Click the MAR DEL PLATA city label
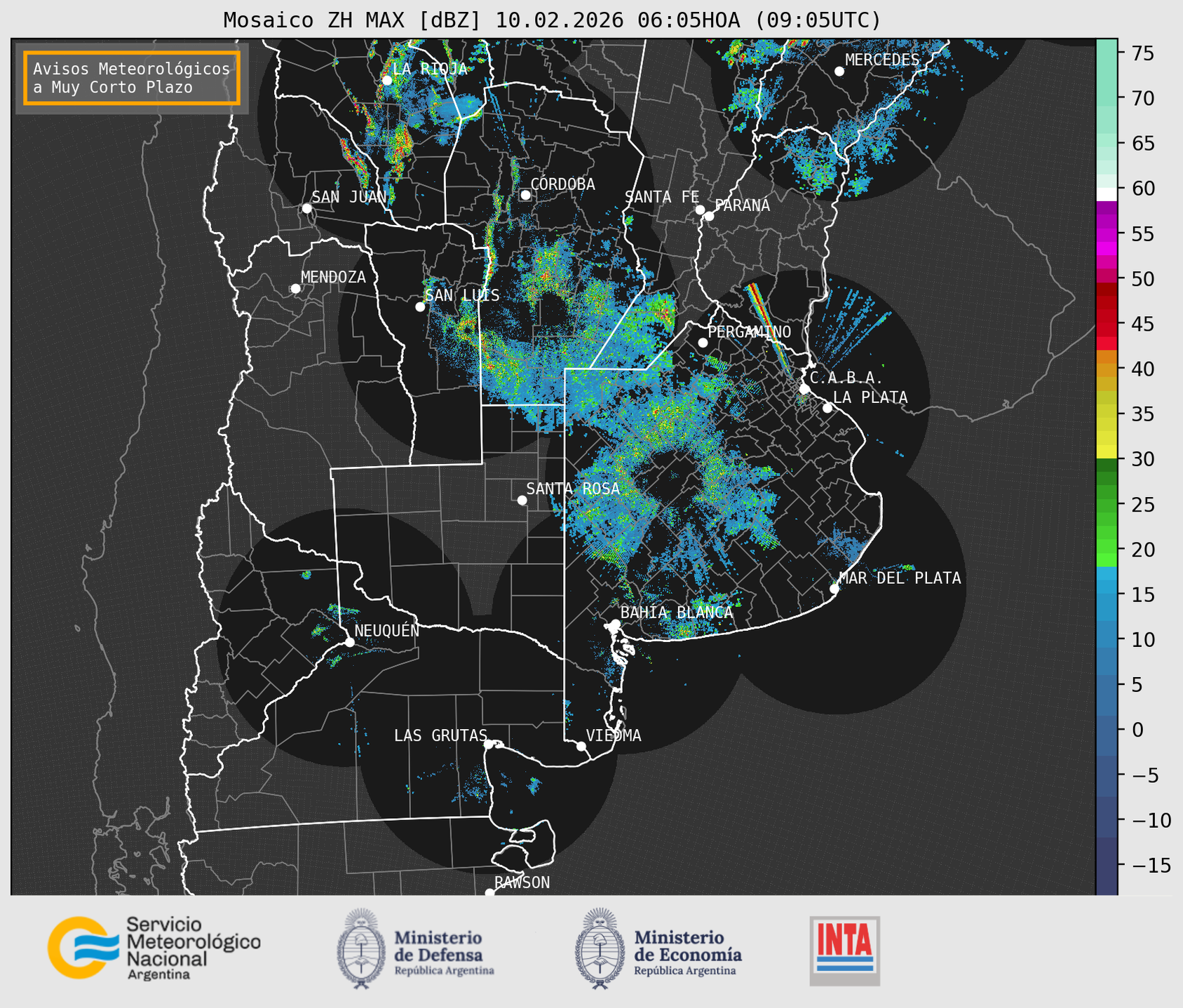Viewport: 1183px width, 1008px height. click(900, 578)
